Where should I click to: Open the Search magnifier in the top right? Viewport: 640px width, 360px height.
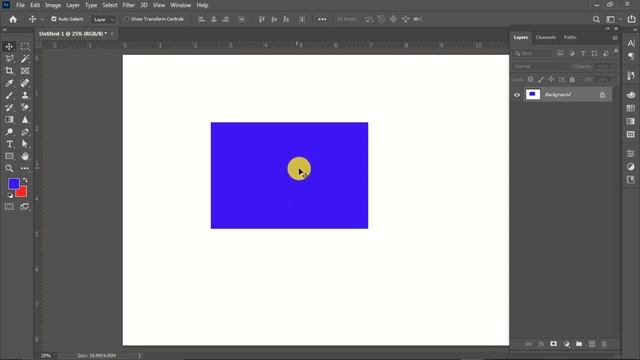coord(596,19)
